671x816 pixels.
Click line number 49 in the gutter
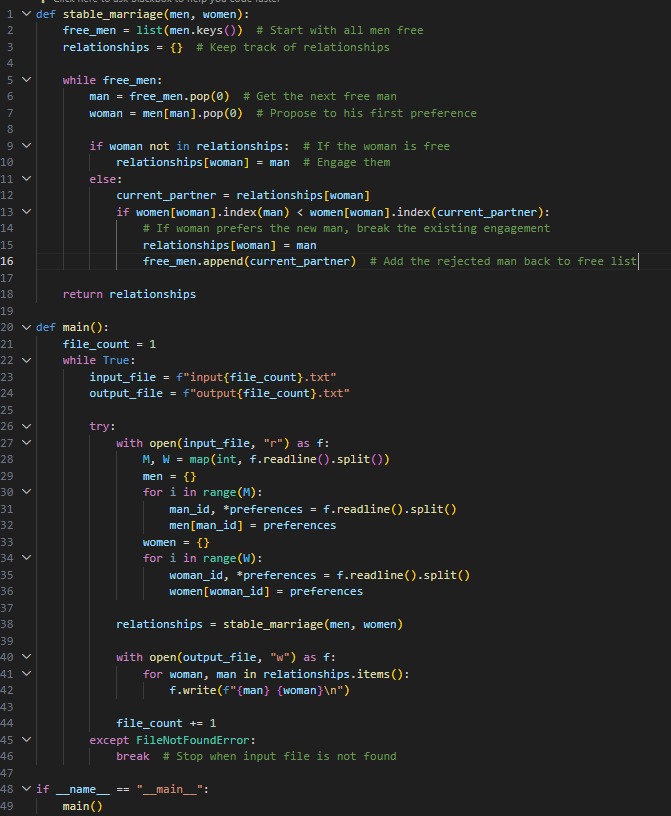click(7, 806)
